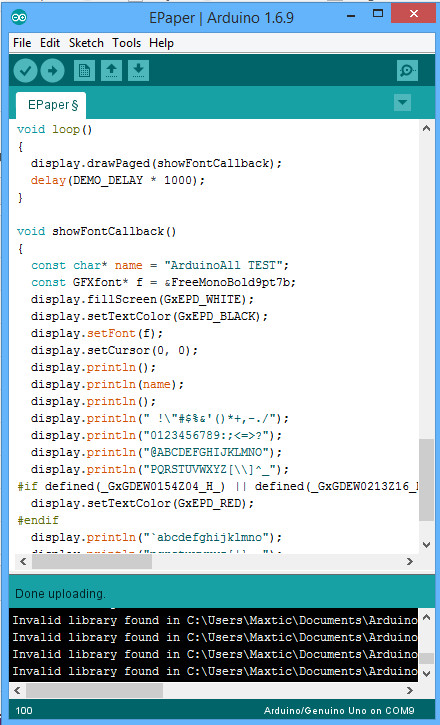Viewport: 440px width, 725px height.
Task: Click the editor horizontal scrollbar thumb
Action: click(92, 561)
